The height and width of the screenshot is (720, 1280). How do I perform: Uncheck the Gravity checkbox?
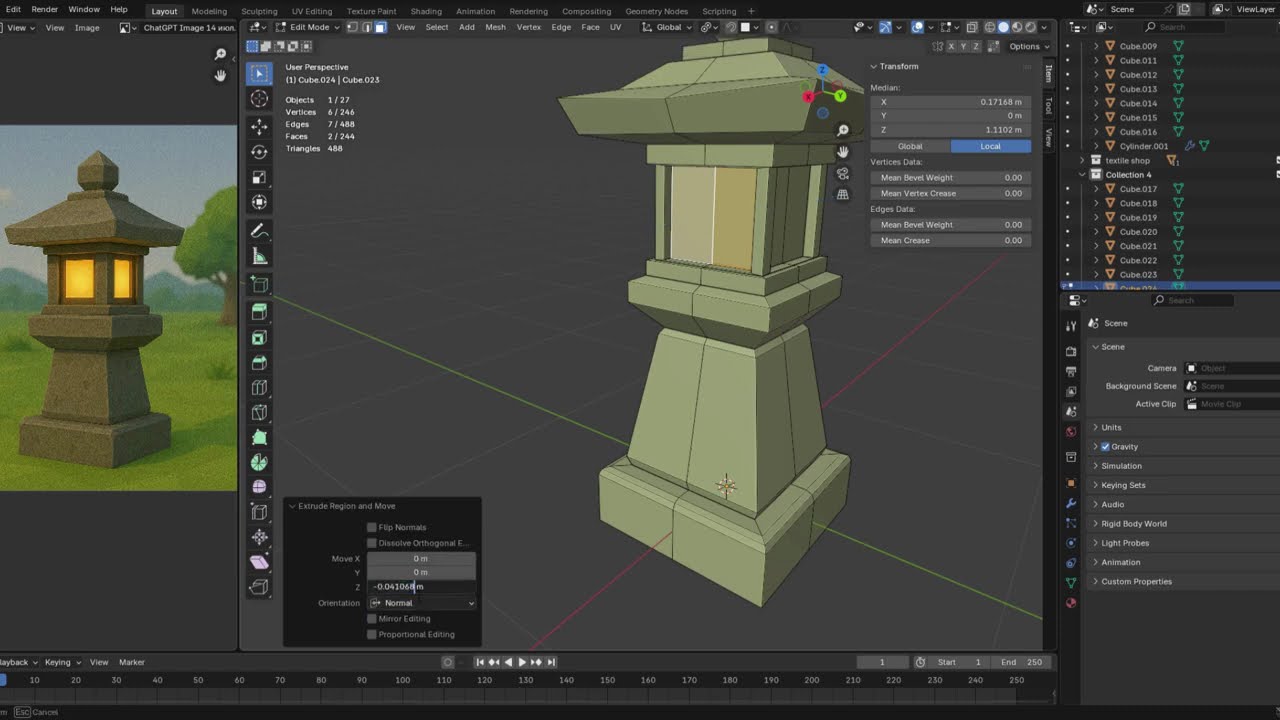[1105, 447]
